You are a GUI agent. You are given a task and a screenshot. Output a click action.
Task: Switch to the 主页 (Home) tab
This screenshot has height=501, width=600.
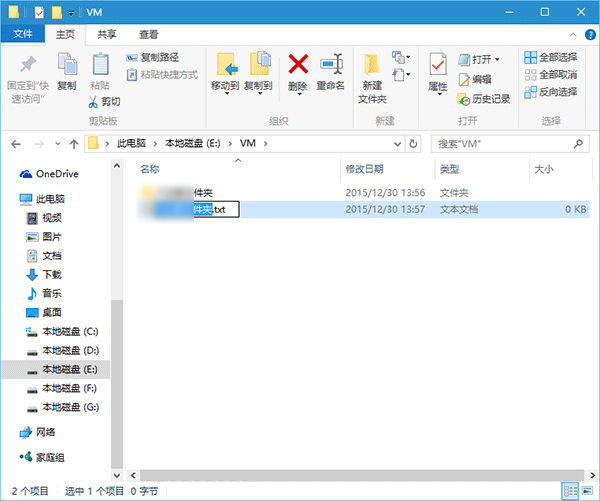coord(65,34)
